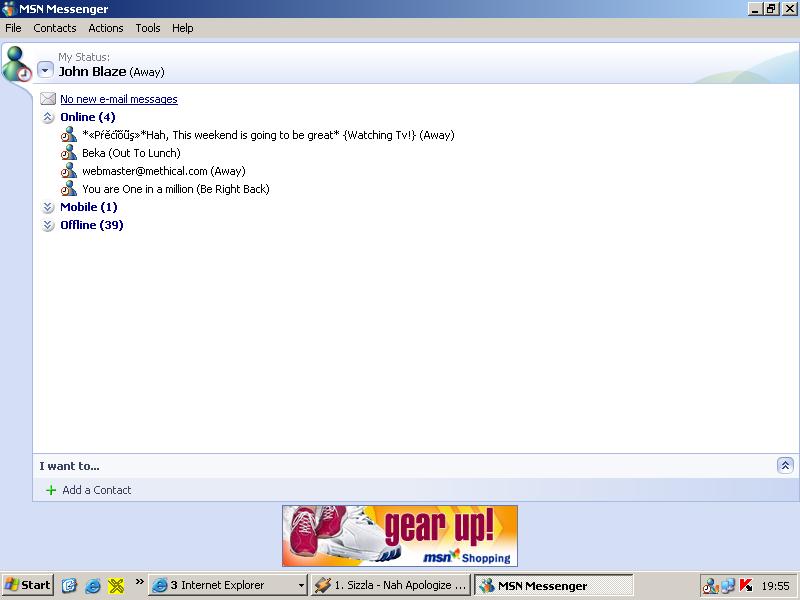Click the John Blaze (Away) display name
800x600 pixels.
click(x=111, y=71)
